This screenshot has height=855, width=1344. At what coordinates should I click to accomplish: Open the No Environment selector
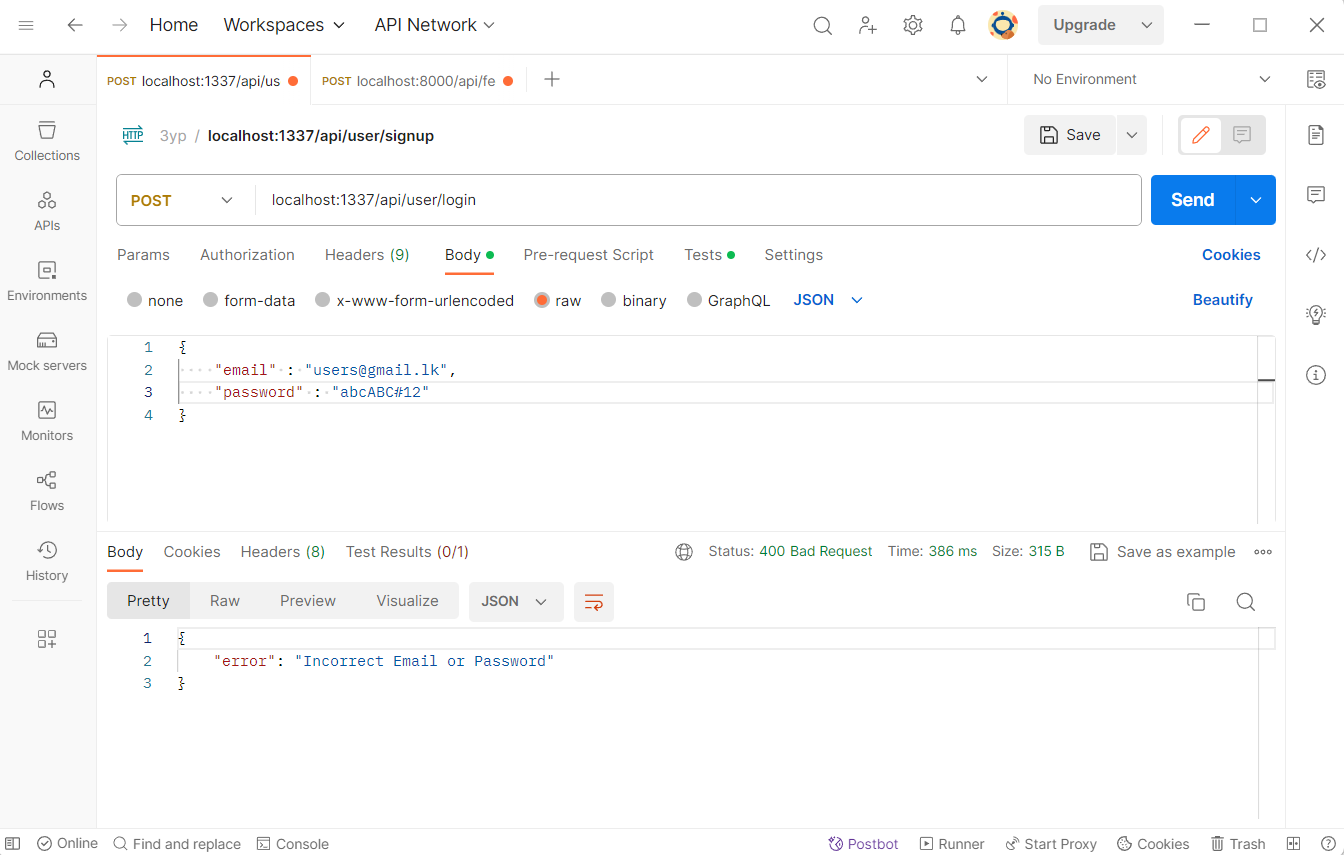pos(1152,79)
